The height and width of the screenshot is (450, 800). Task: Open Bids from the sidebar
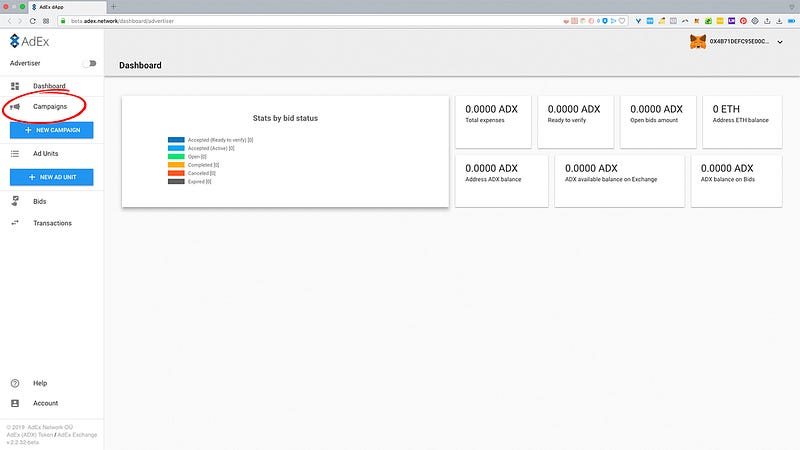click(x=40, y=202)
